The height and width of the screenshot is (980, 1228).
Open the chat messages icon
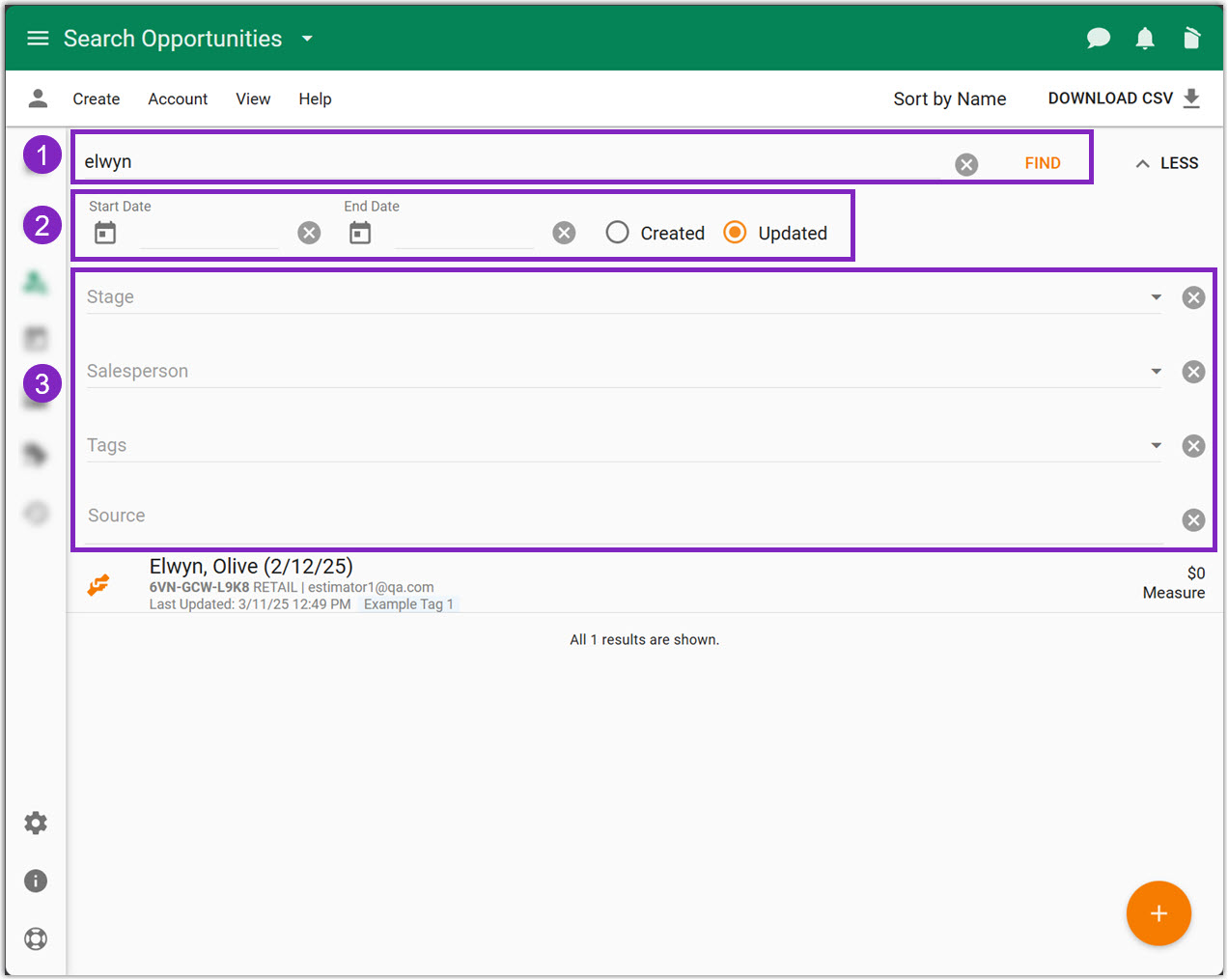[x=1098, y=39]
